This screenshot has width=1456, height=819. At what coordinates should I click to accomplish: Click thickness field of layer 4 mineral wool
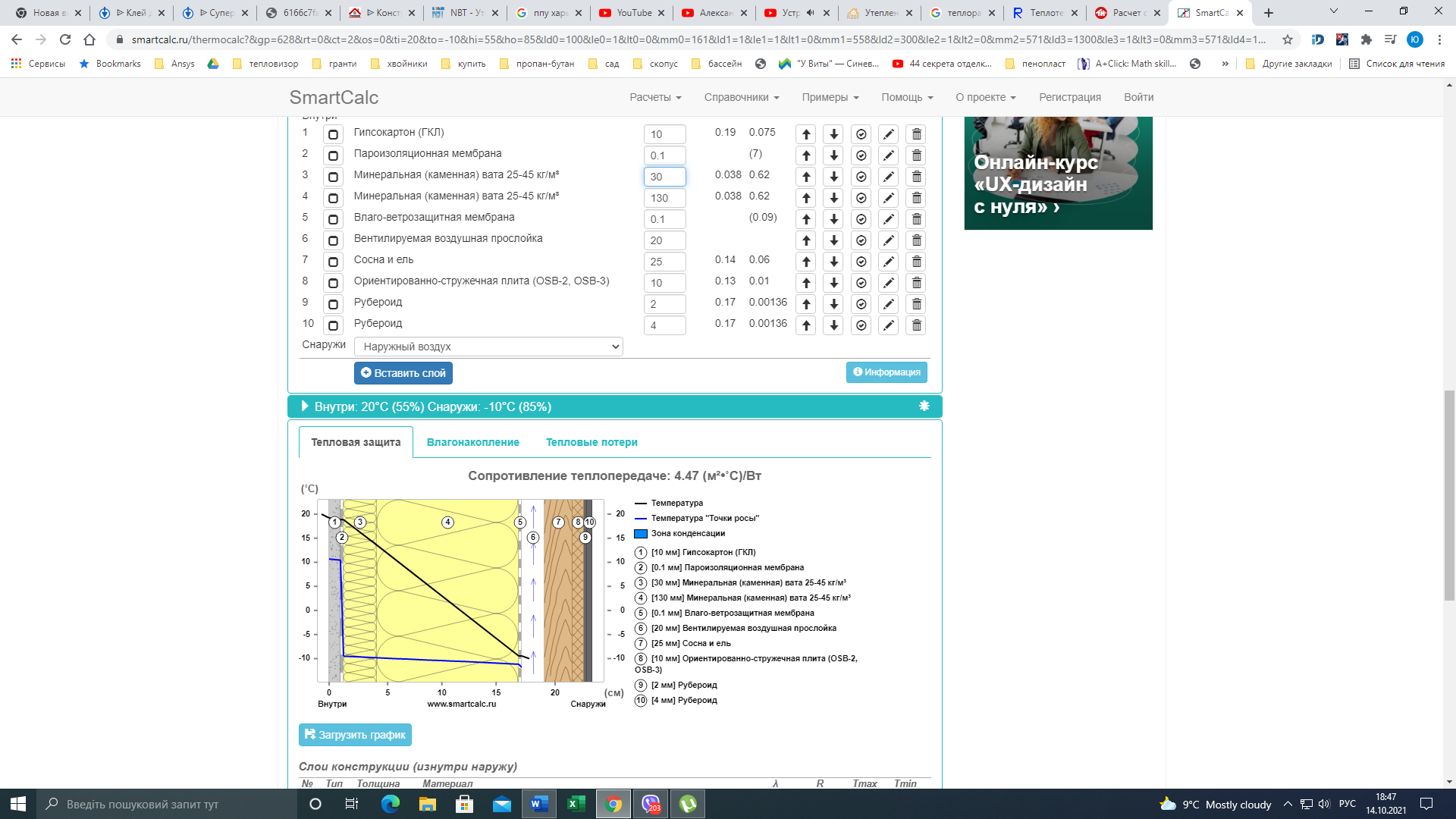click(665, 198)
